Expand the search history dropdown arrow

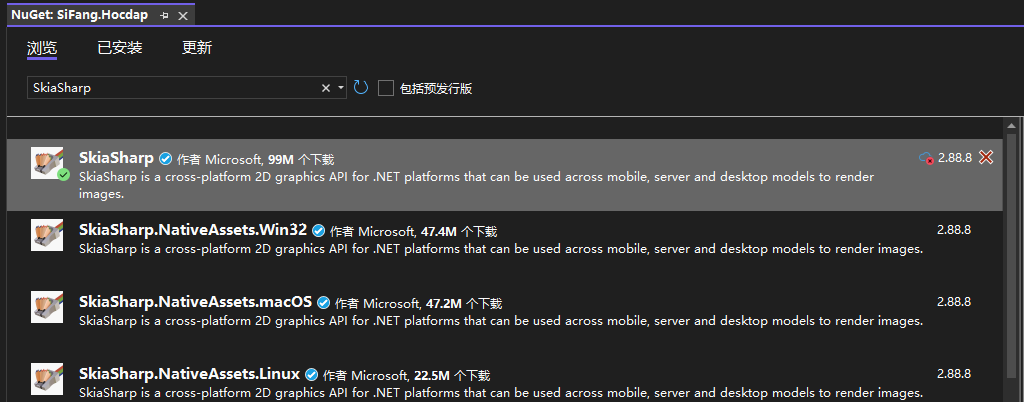click(x=341, y=88)
